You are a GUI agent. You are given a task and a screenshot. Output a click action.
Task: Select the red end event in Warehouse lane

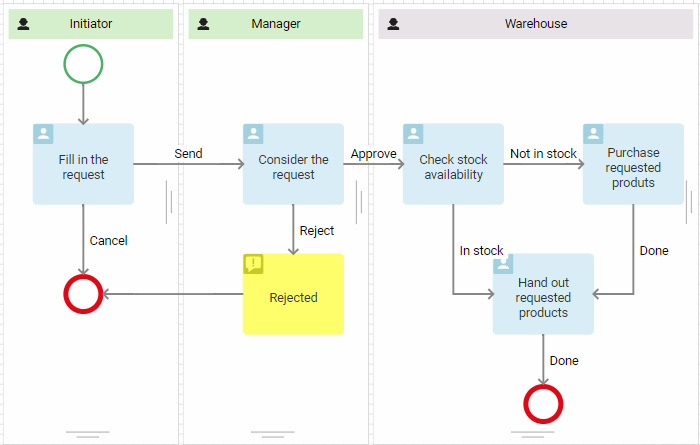click(x=543, y=404)
